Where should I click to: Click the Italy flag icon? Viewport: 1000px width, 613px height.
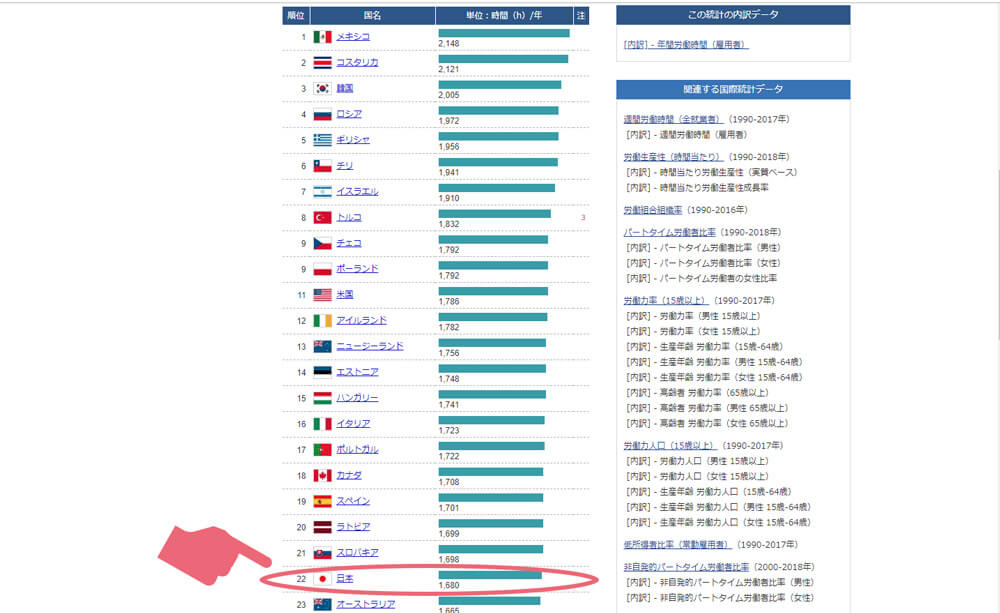pyautogui.click(x=322, y=424)
